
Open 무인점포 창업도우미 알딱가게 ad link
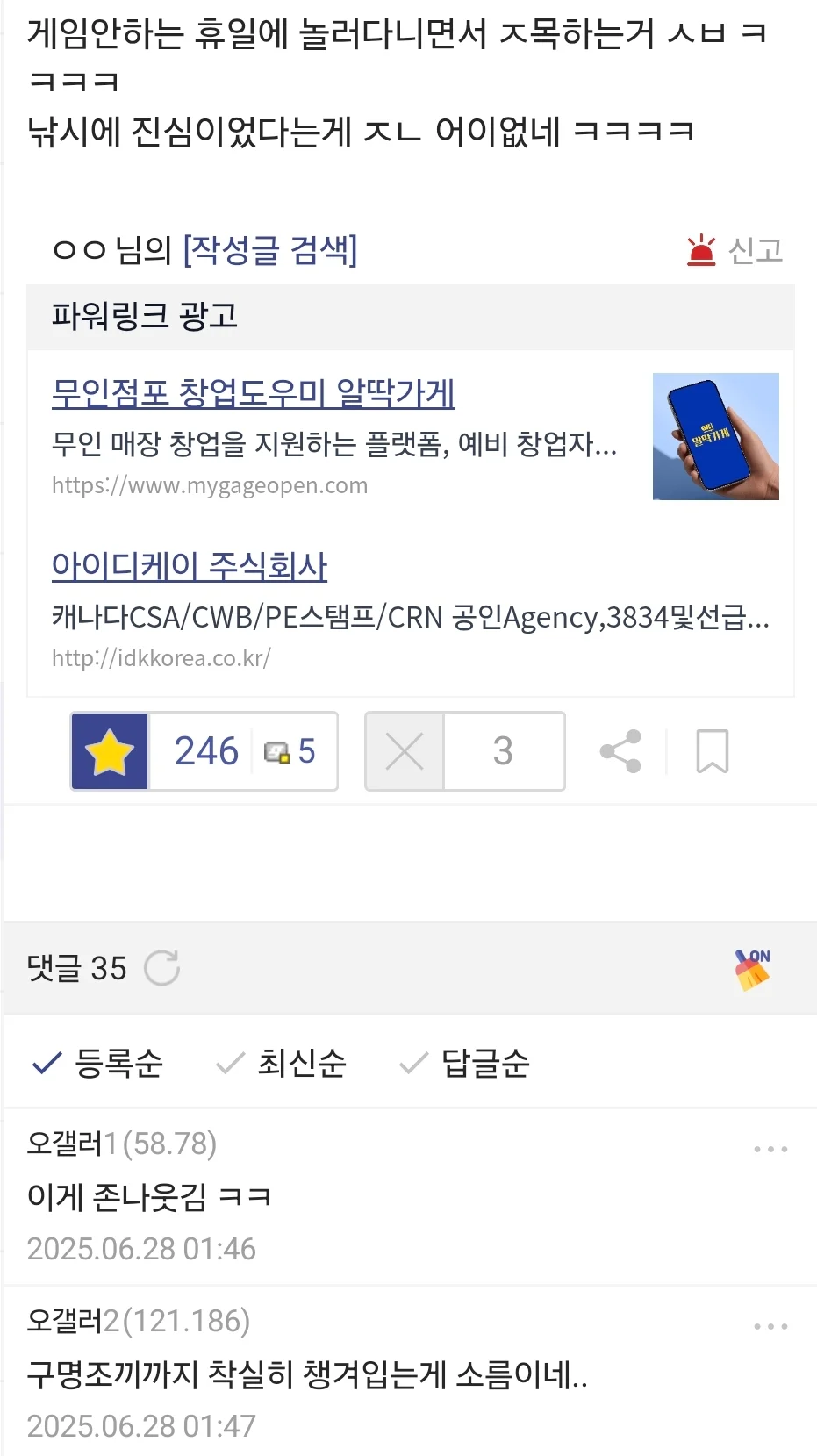[254, 393]
